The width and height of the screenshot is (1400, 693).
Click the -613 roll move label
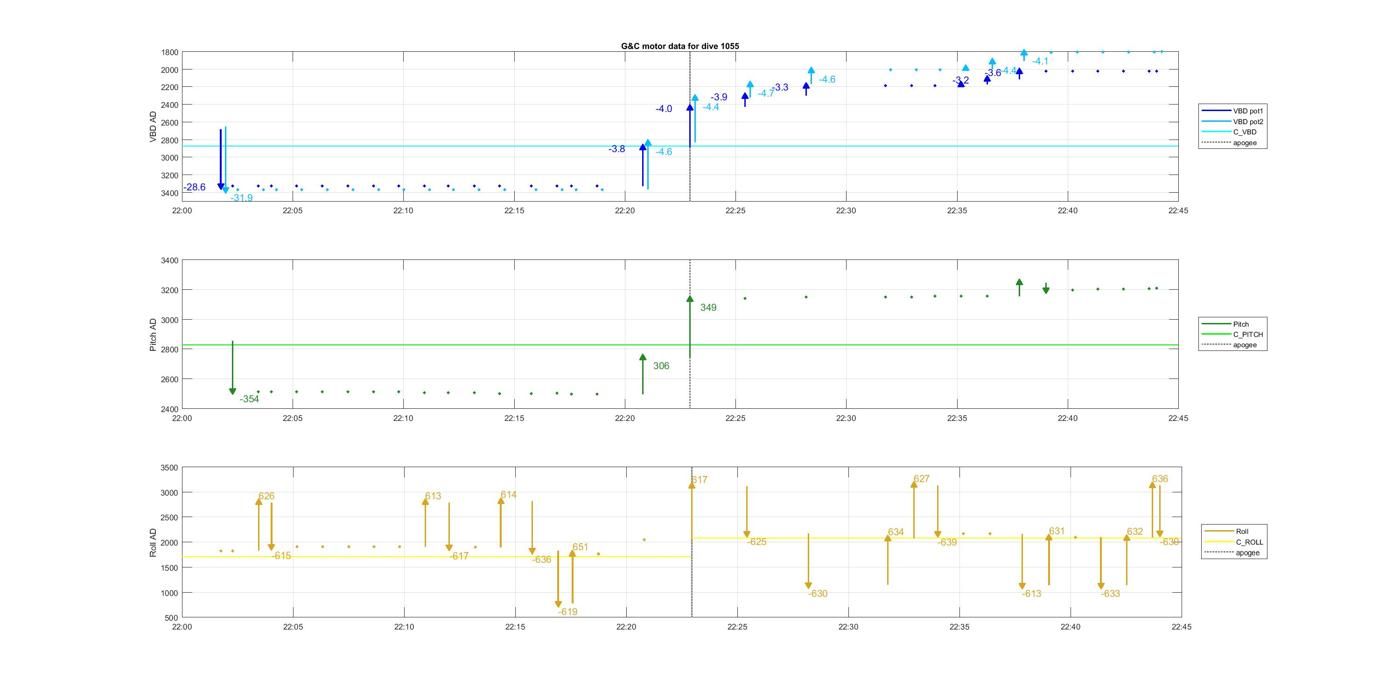coord(1032,594)
